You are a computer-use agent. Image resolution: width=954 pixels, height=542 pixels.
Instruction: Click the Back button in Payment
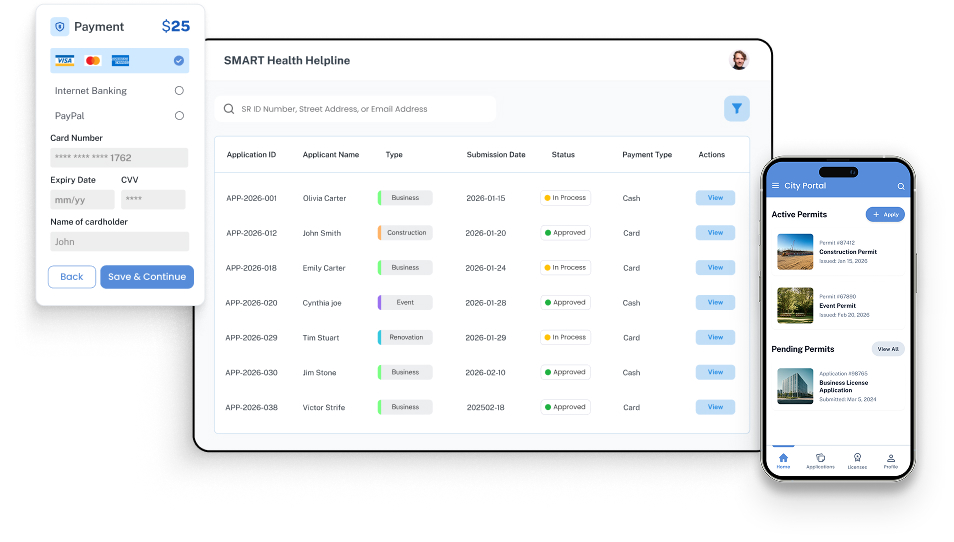pyautogui.click(x=72, y=277)
